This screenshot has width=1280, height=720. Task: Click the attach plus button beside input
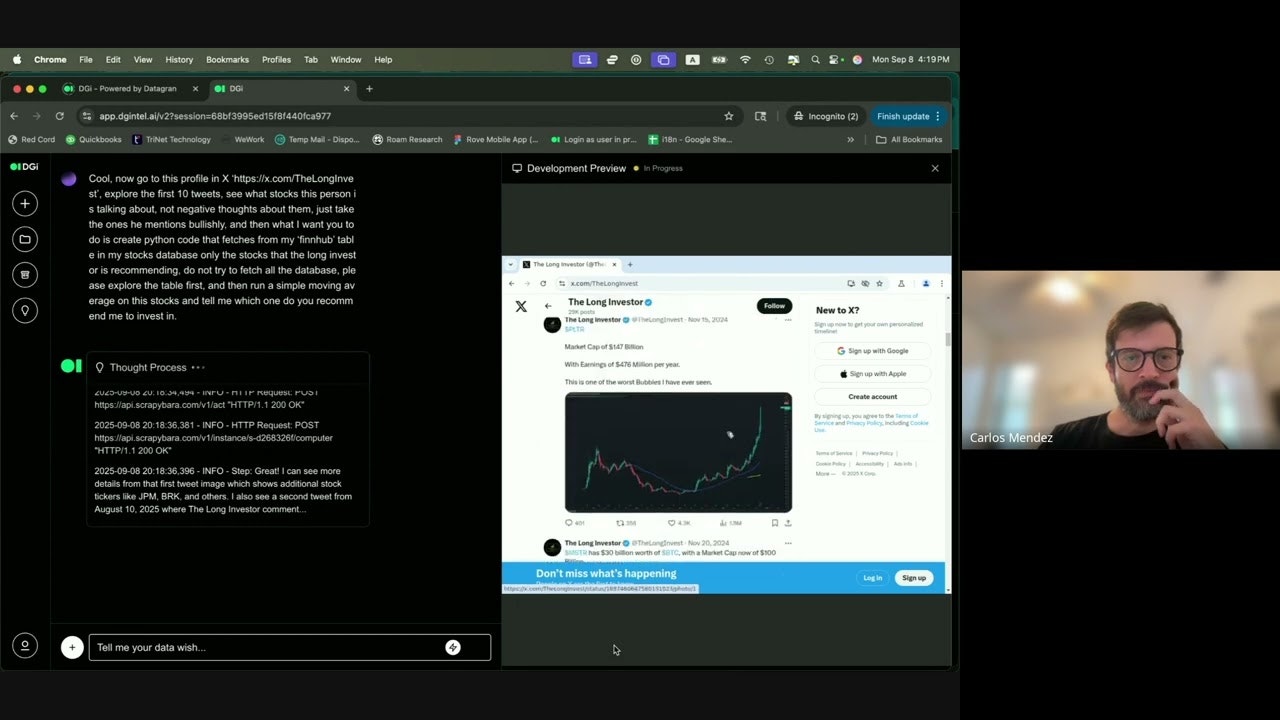pos(72,647)
